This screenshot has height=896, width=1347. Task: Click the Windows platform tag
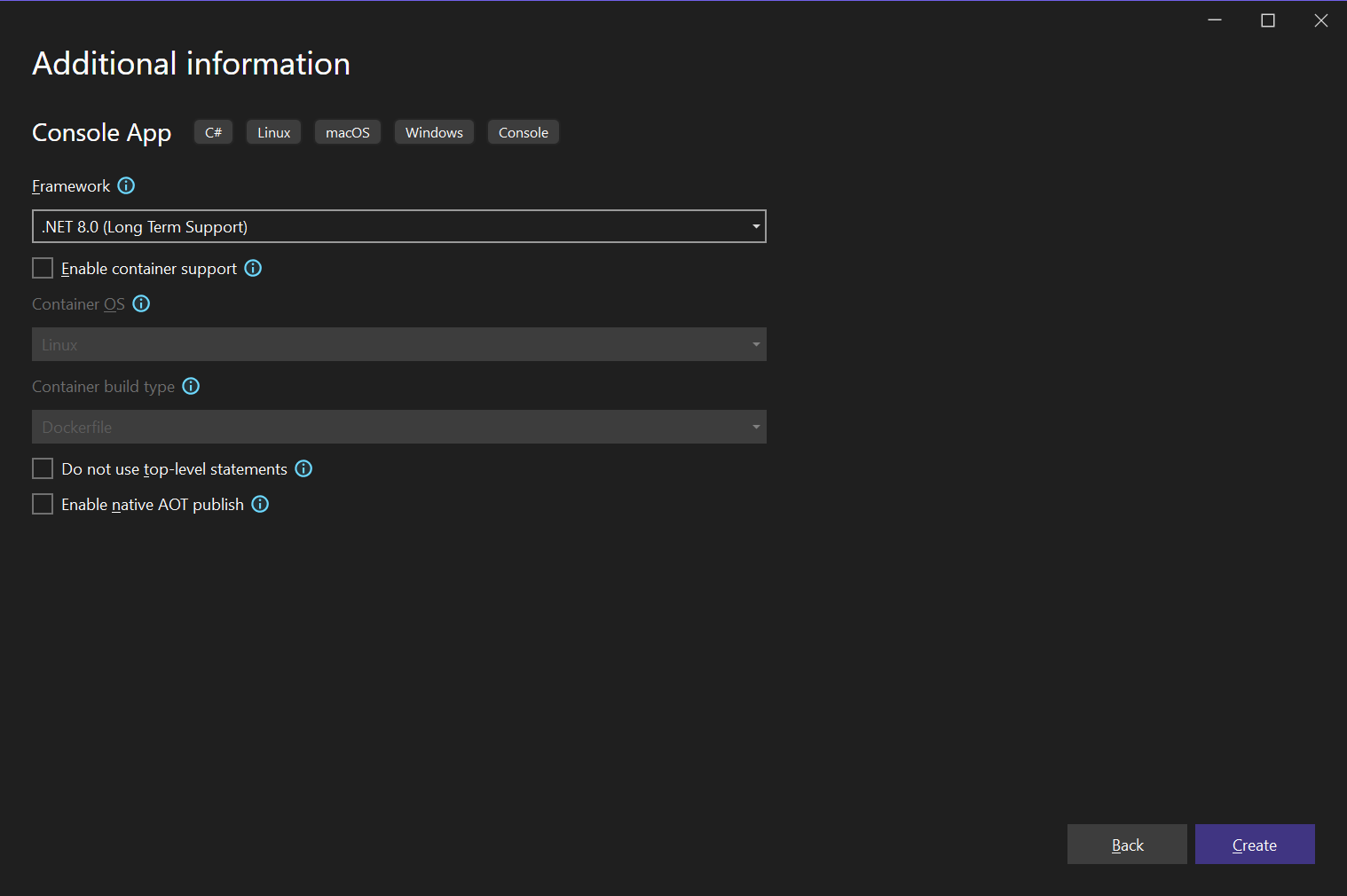pos(434,131)
